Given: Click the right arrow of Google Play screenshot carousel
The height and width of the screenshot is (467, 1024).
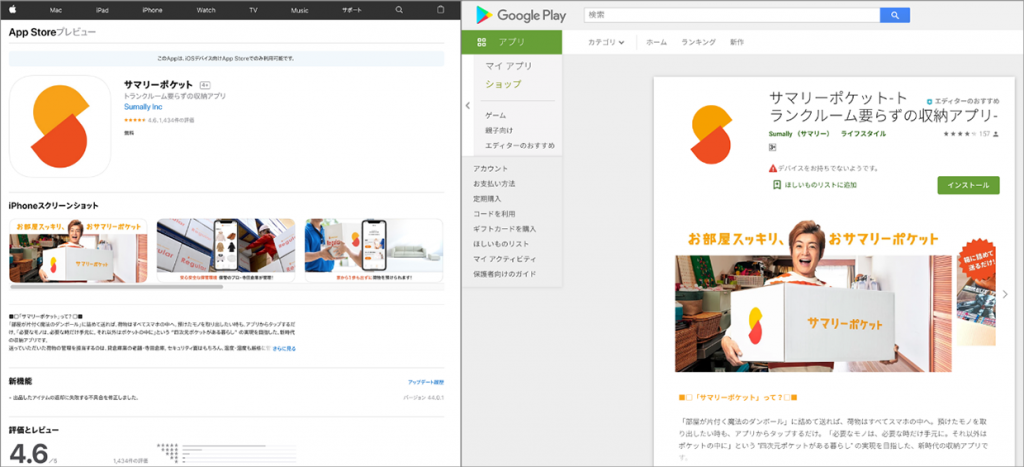Looking at the screenshot, I should (x=1005, y=295).
